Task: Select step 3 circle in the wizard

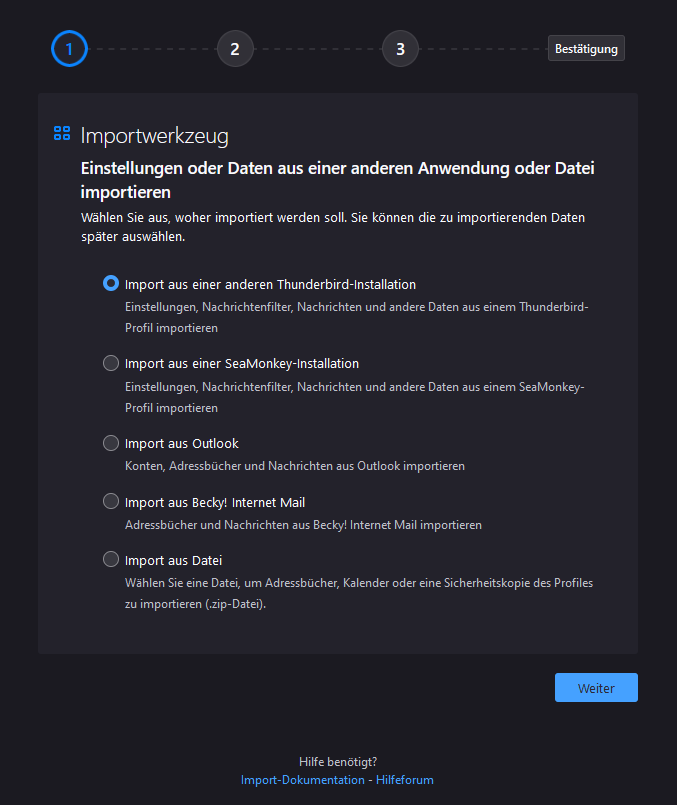Action: (x=400, y=48)
